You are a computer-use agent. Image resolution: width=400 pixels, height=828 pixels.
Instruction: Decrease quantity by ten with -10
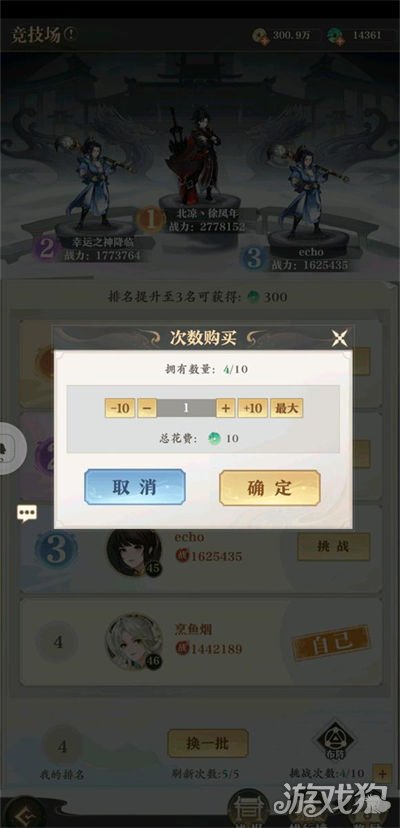point(120,408)
